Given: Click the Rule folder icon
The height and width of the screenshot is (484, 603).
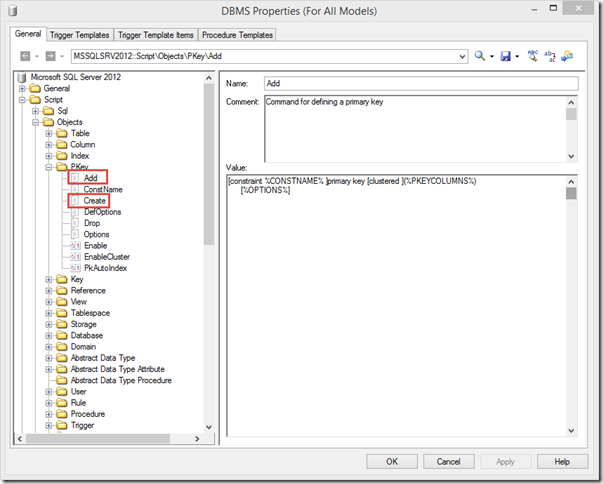Looking at the screenshot, I should [x=62, y=403].
